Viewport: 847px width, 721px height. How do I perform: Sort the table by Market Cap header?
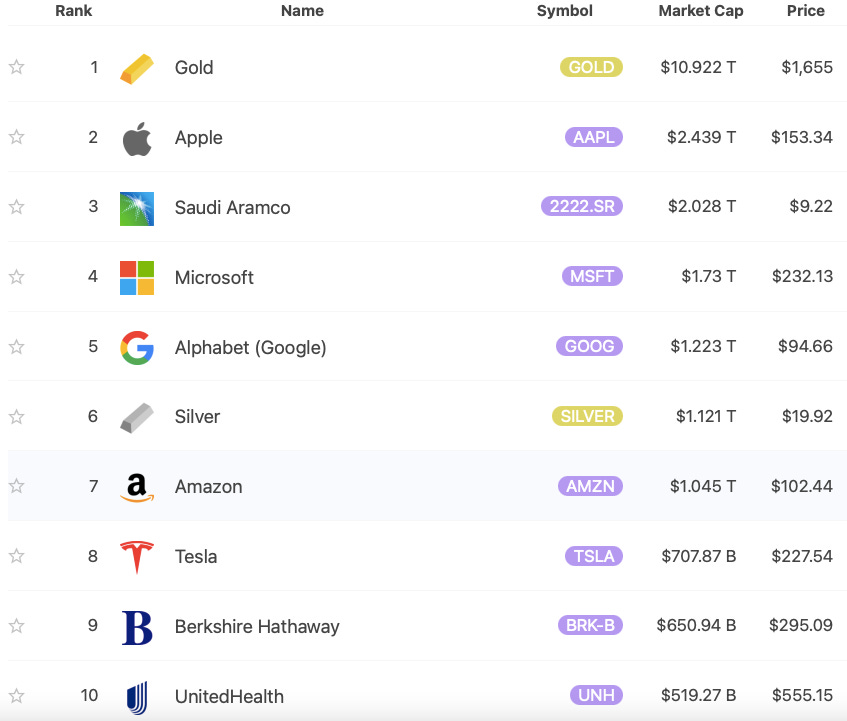click(x=701, y=11)
